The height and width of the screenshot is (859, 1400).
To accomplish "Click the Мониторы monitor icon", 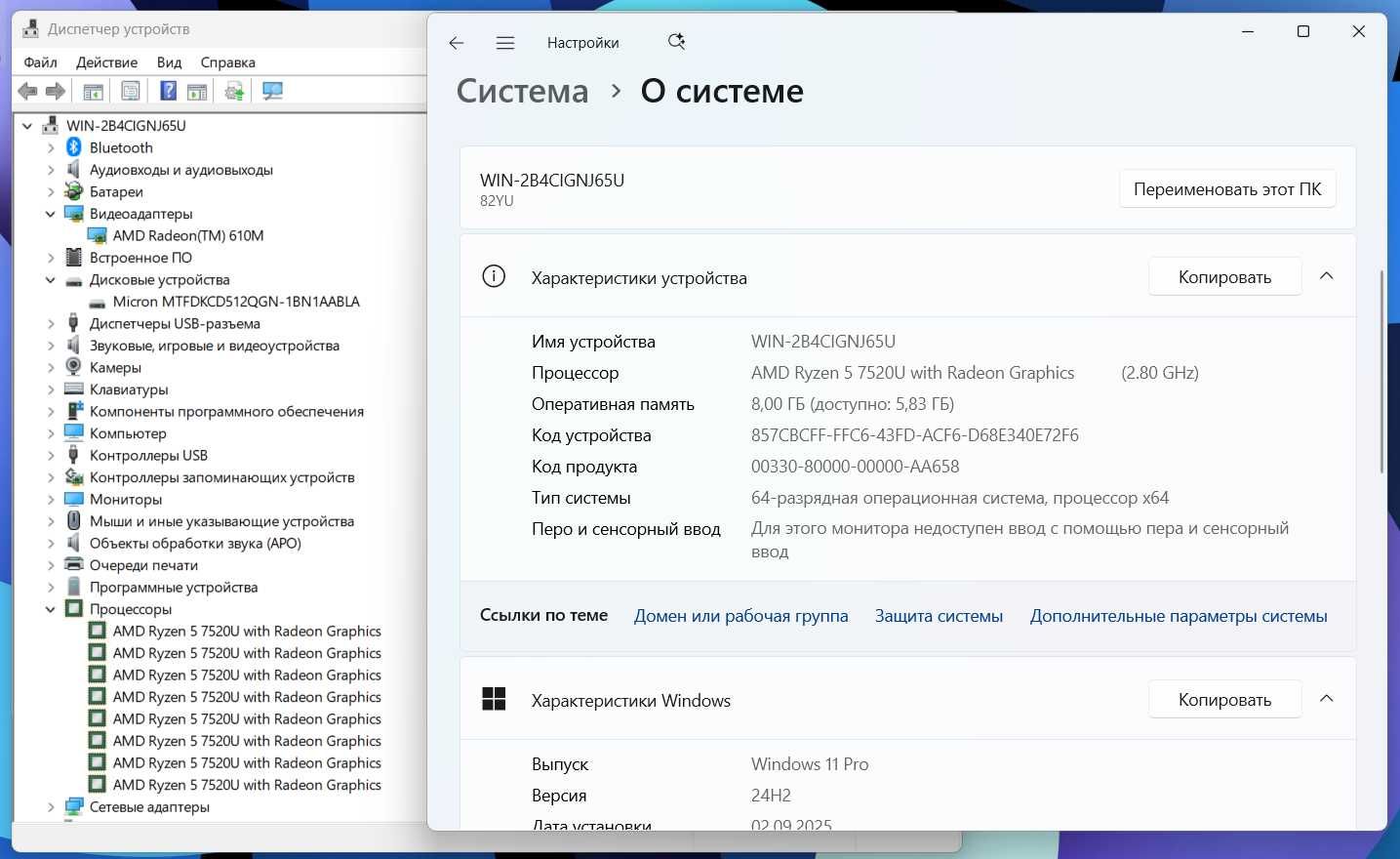I will pos(73,499).
